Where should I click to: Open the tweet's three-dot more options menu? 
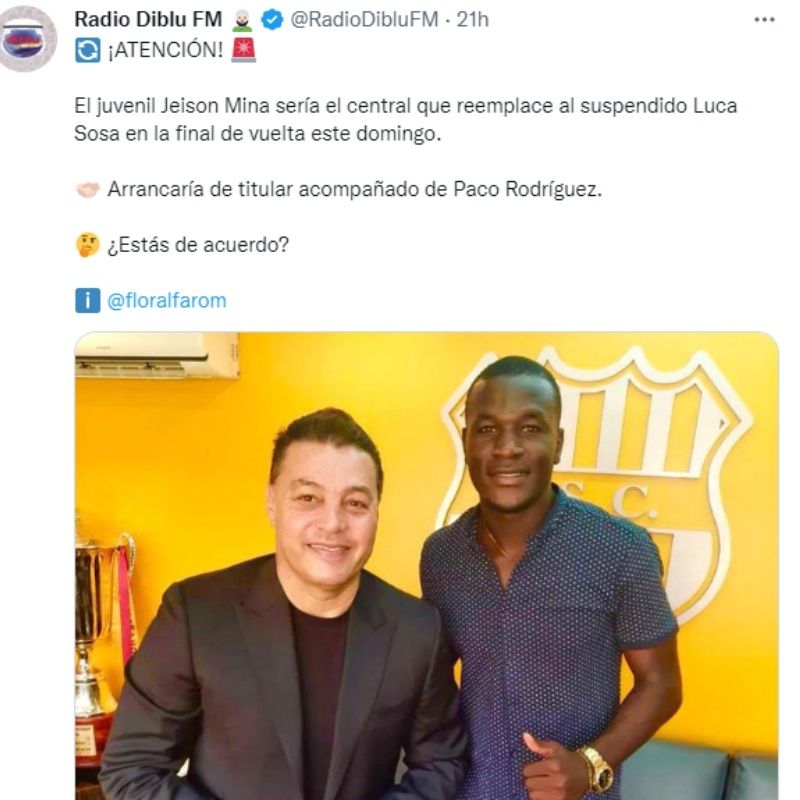coord(764,20)
